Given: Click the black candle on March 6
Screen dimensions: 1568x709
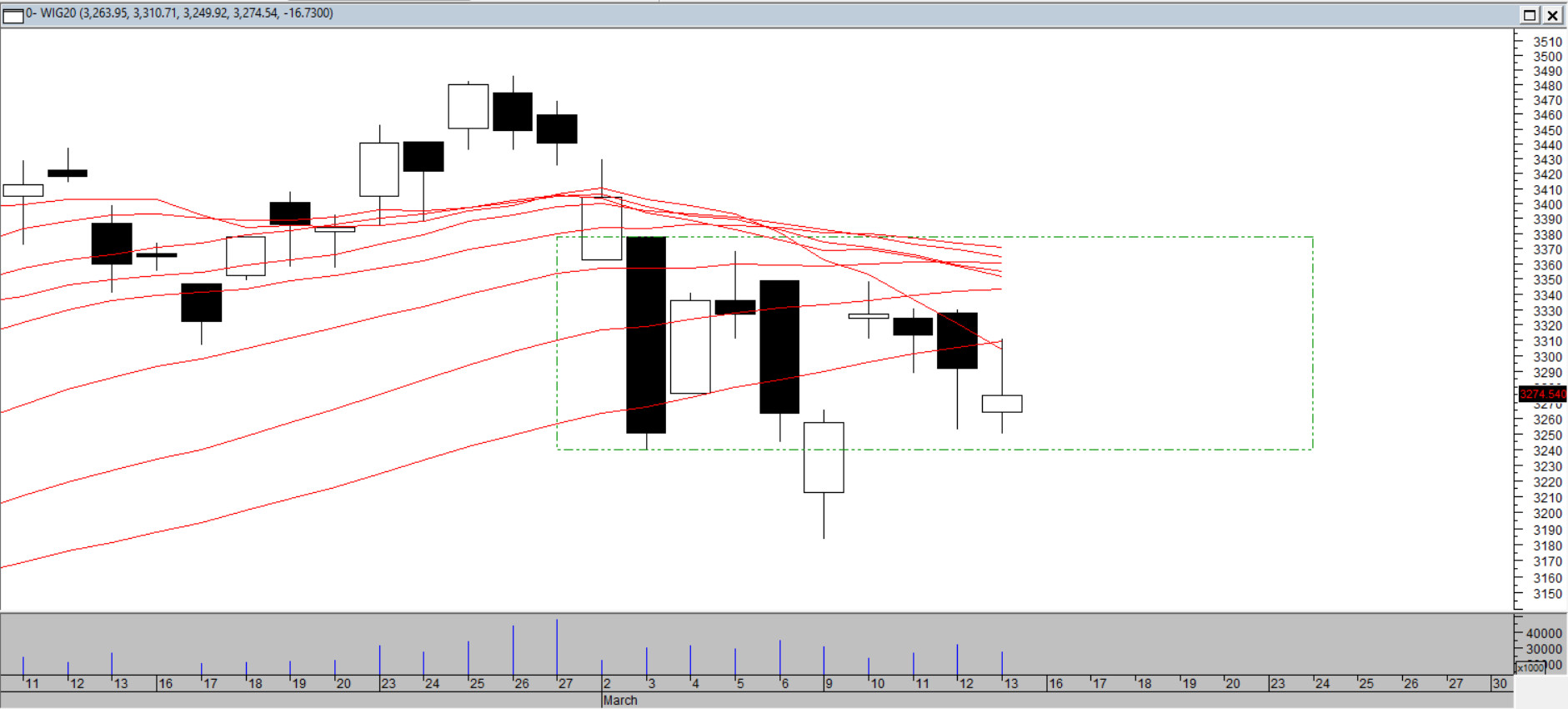Looking at the screenshot, I should click(x=779, y=346).
